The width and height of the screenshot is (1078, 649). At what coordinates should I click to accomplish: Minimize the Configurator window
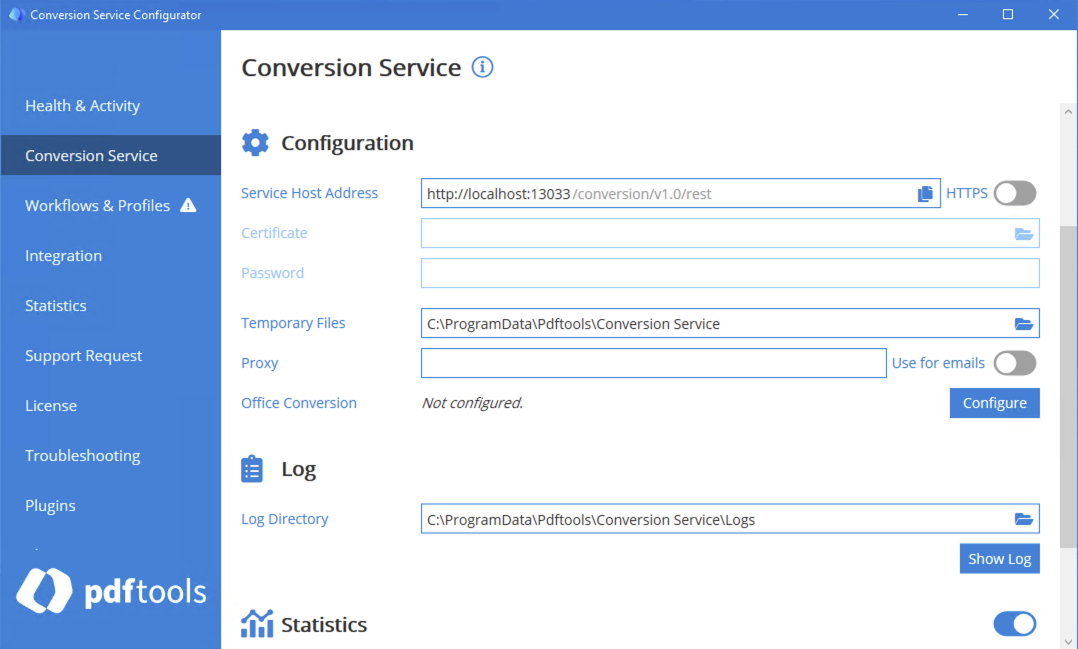(962, 14)
